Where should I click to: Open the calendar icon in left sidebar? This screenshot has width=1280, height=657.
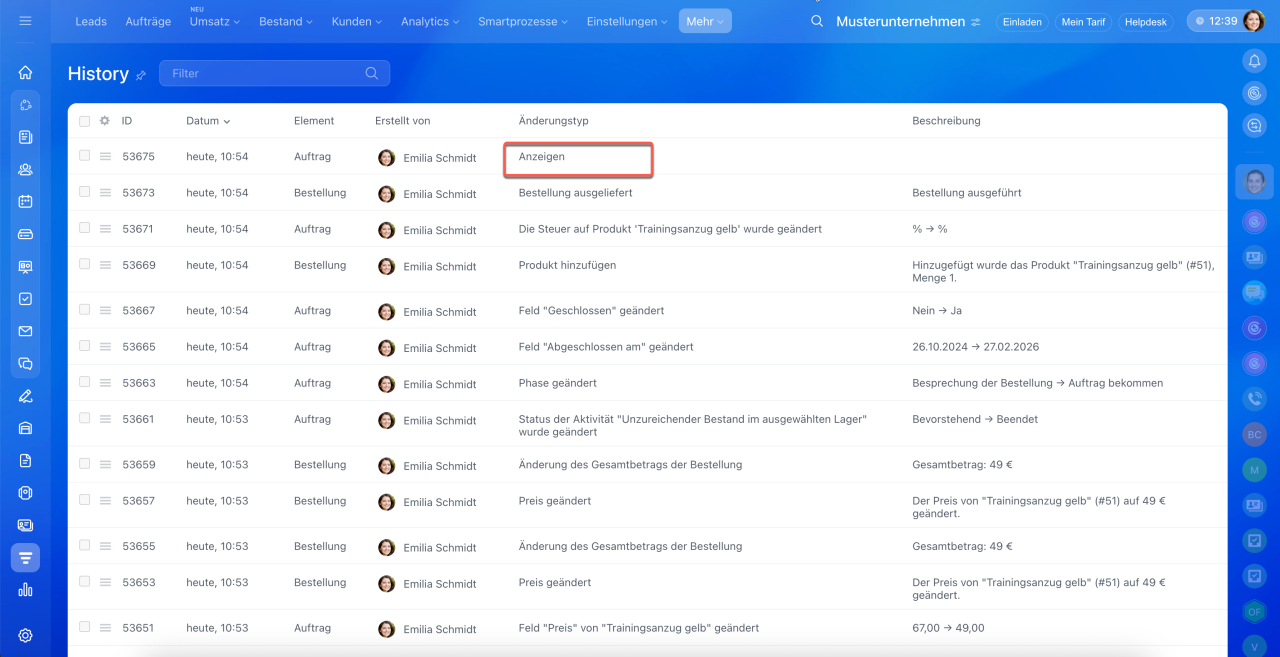pyautogui.click(x=25, y=201)
